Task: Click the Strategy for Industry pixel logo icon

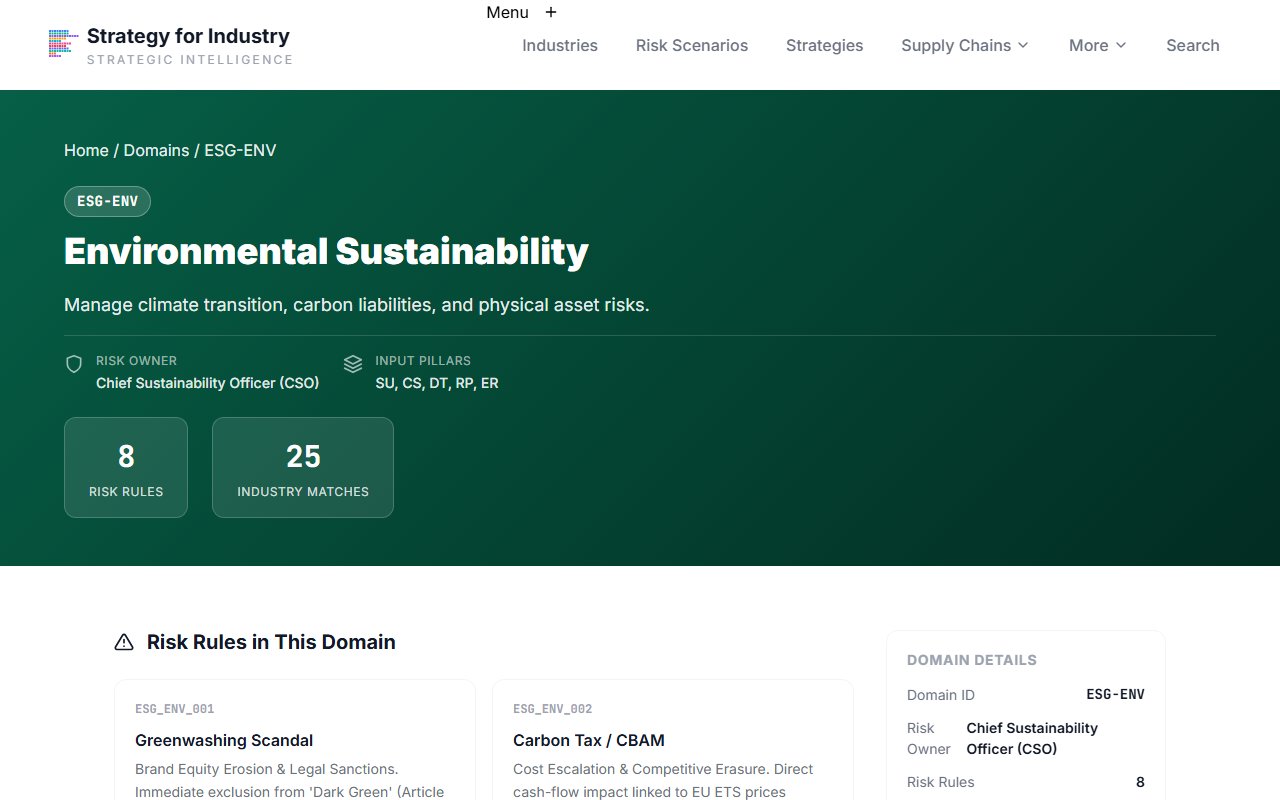Action: [x=62, y=44]
